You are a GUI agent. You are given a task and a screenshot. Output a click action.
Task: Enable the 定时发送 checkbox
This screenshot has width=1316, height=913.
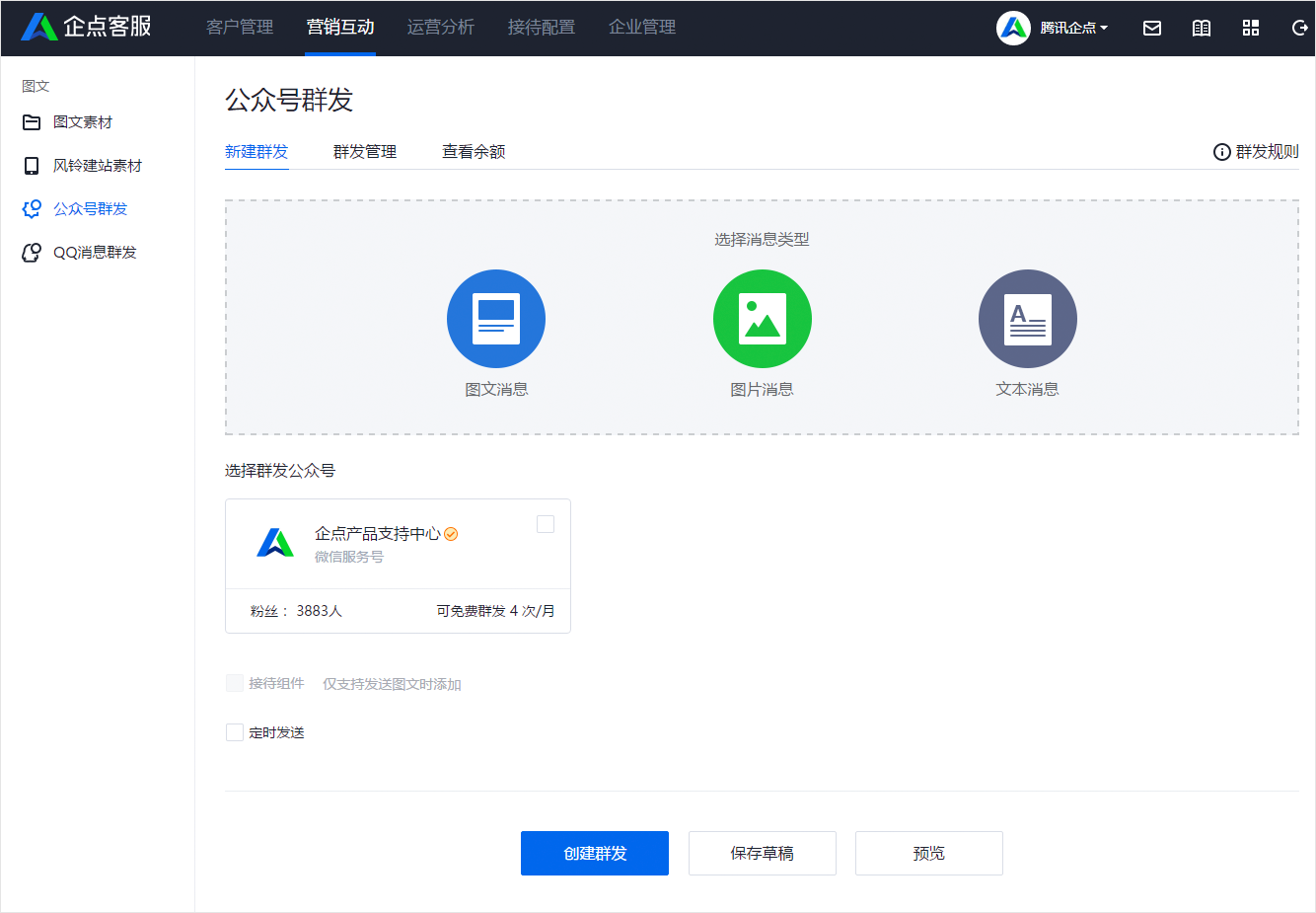coord(235,732)
